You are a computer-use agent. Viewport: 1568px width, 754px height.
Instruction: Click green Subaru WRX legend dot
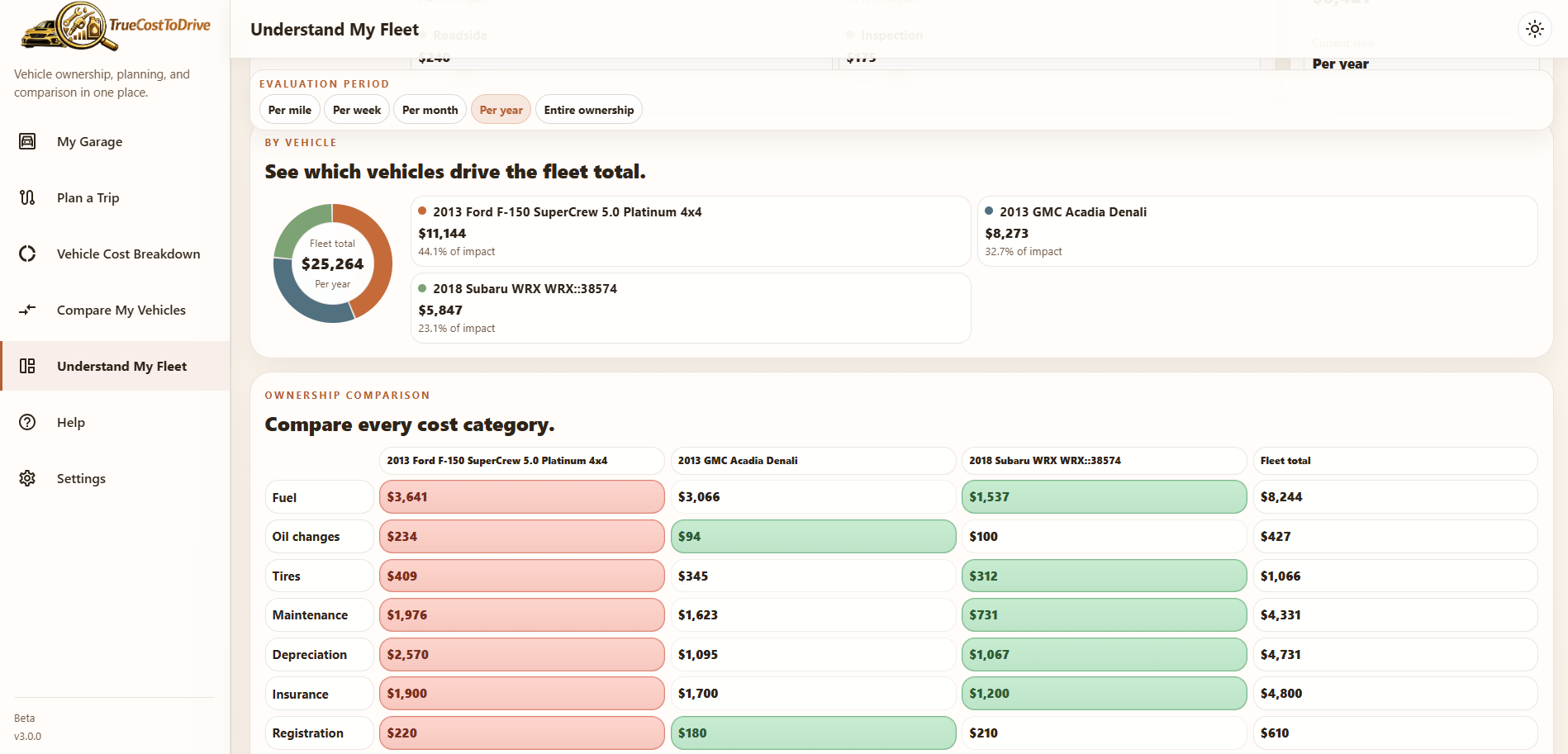coord(422,288)
